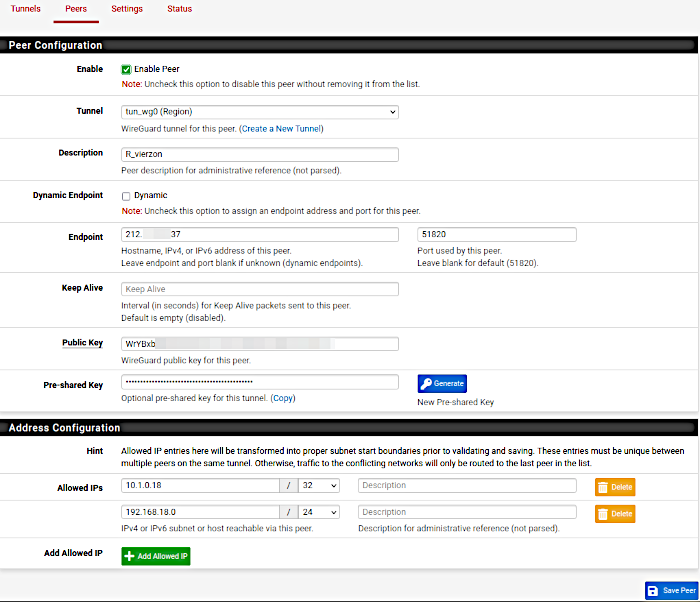Click the Description field beside 10.1.0.18
Viewport: 700px width, 602px height.
coord(467,485)
